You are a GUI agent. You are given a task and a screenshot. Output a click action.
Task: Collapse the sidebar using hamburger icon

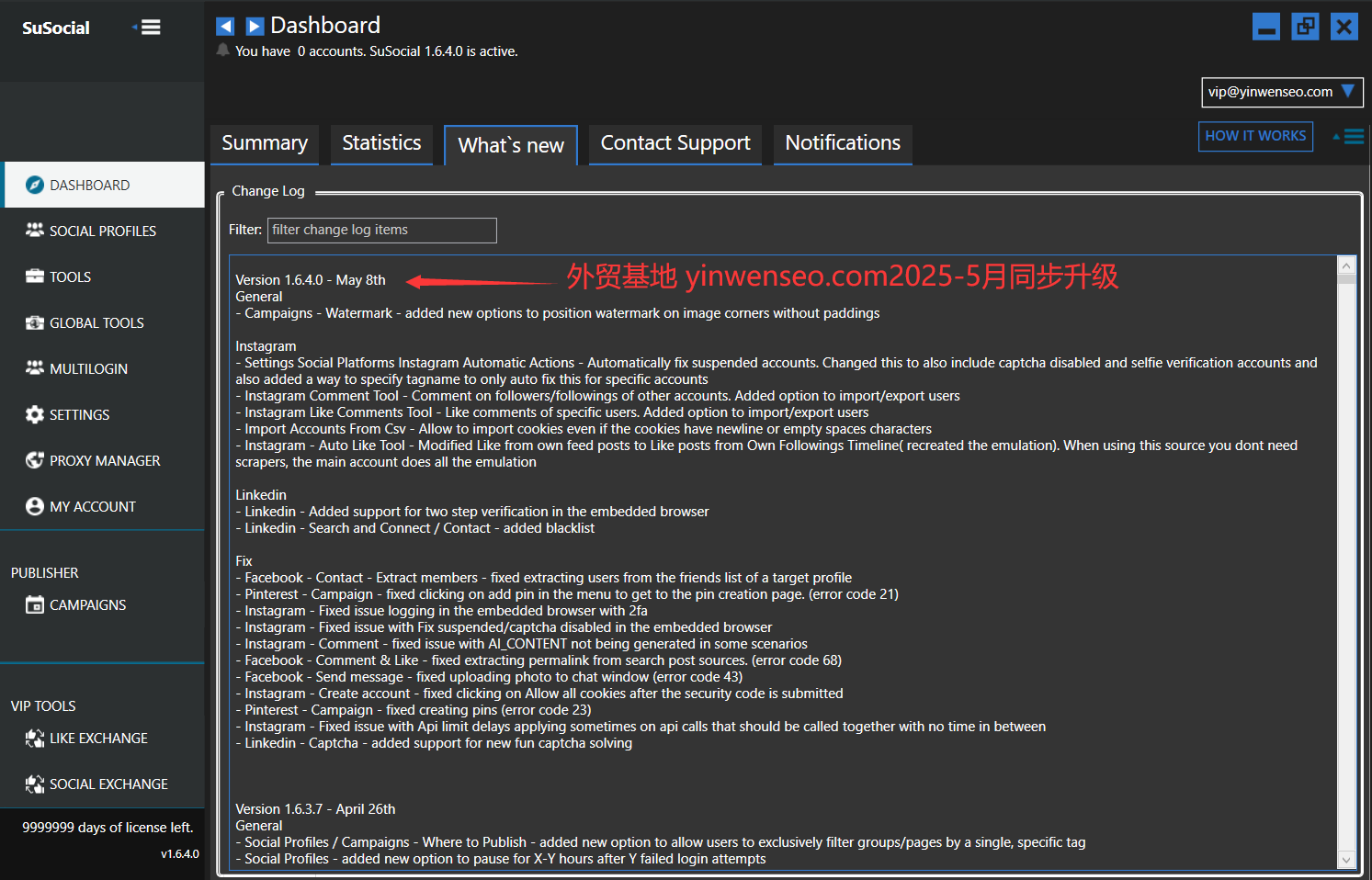[147, 28]
